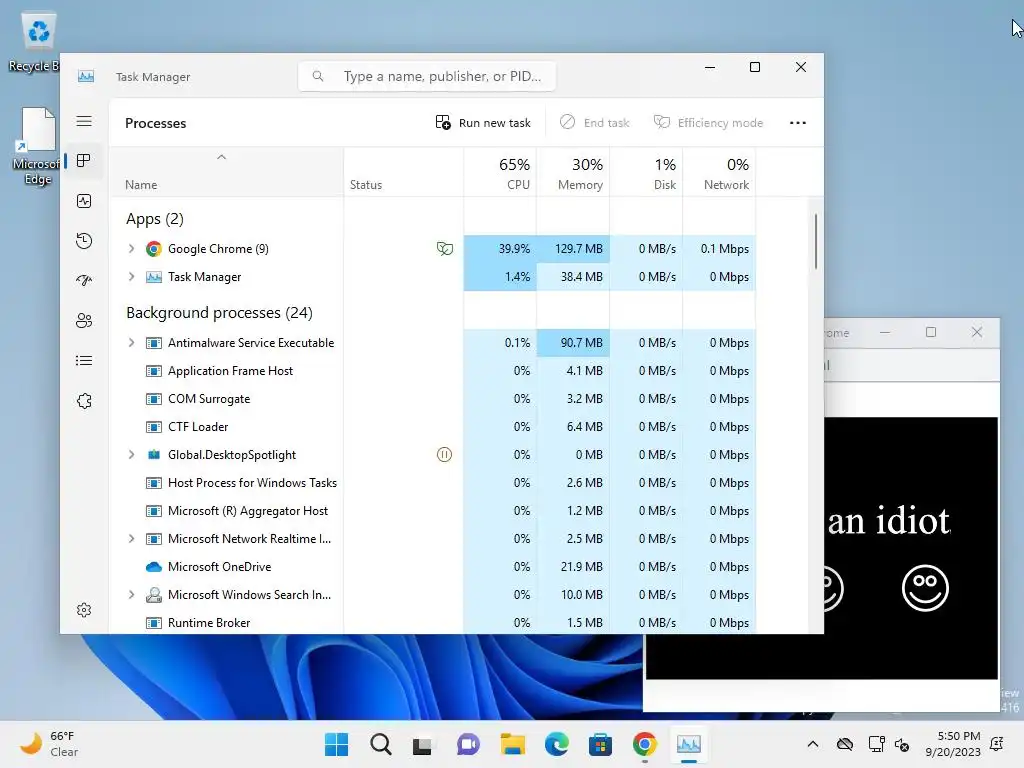This screenshot has width=1024, height=768.
Task: Click suspended pause icon on Global.DesktopSpotlight row
Action: [444, 455]
